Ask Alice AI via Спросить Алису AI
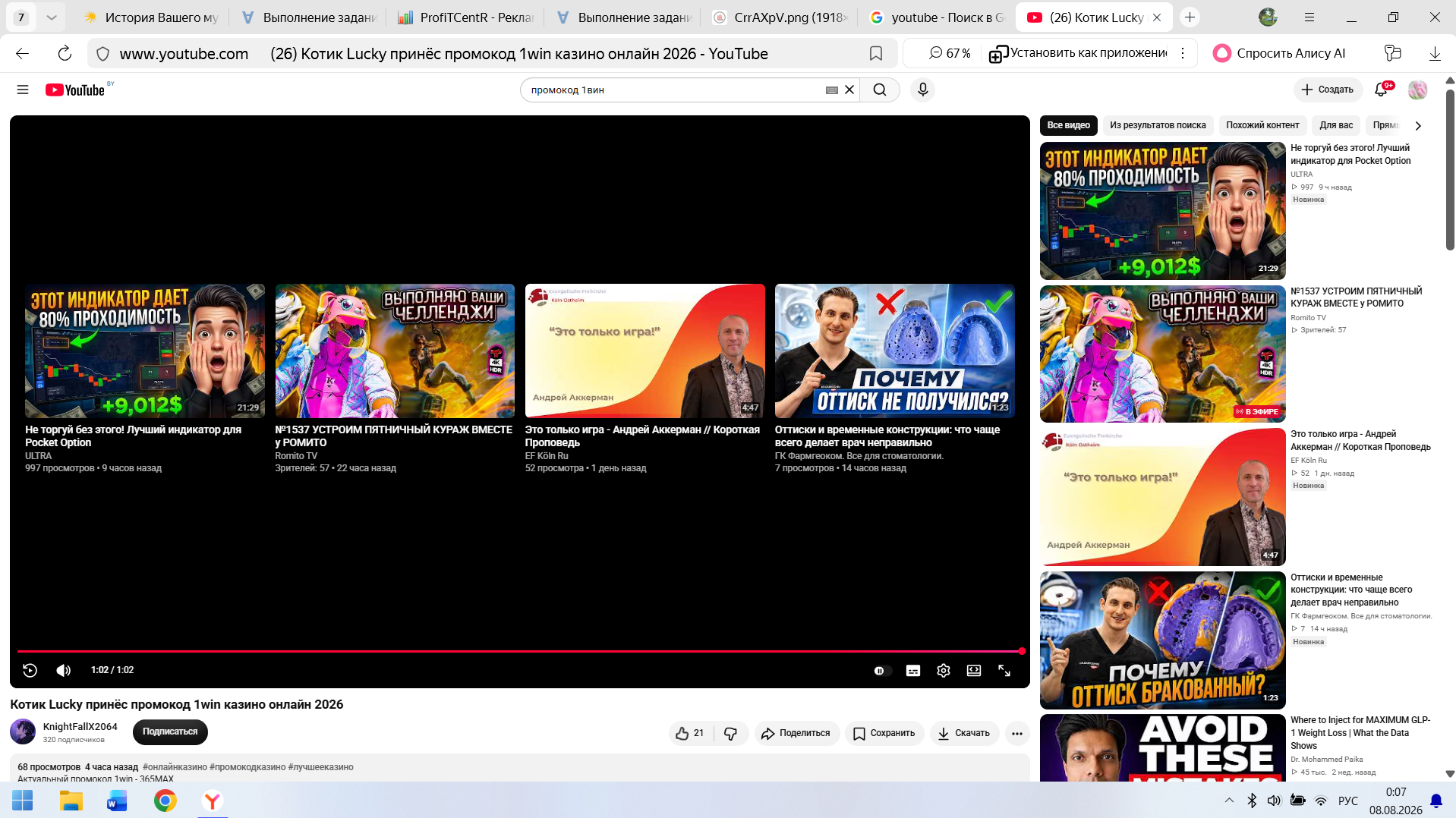The width and height of the screenshot is (1456, 818). tap(1279, 53)
